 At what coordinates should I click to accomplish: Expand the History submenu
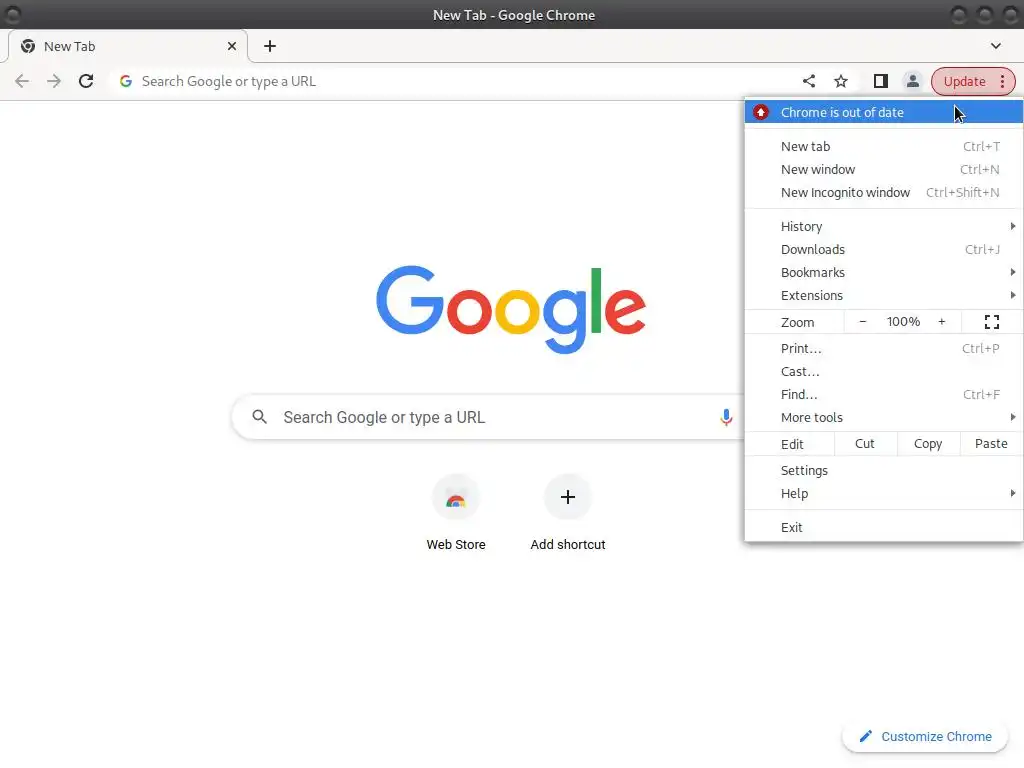(884, 226)
